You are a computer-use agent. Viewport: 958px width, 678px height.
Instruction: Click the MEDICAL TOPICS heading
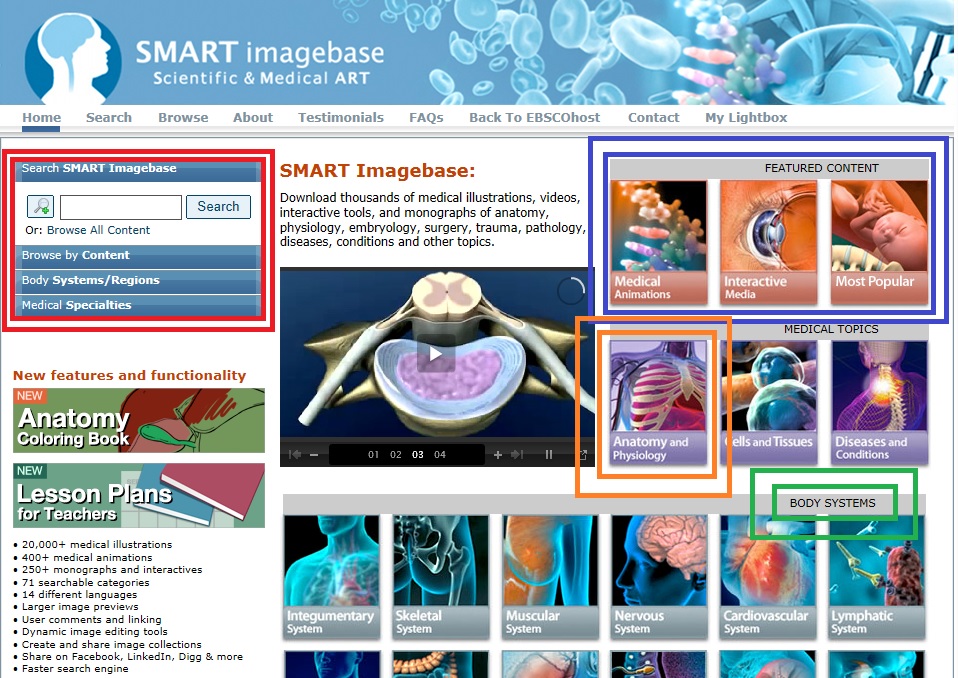point(831,329)
